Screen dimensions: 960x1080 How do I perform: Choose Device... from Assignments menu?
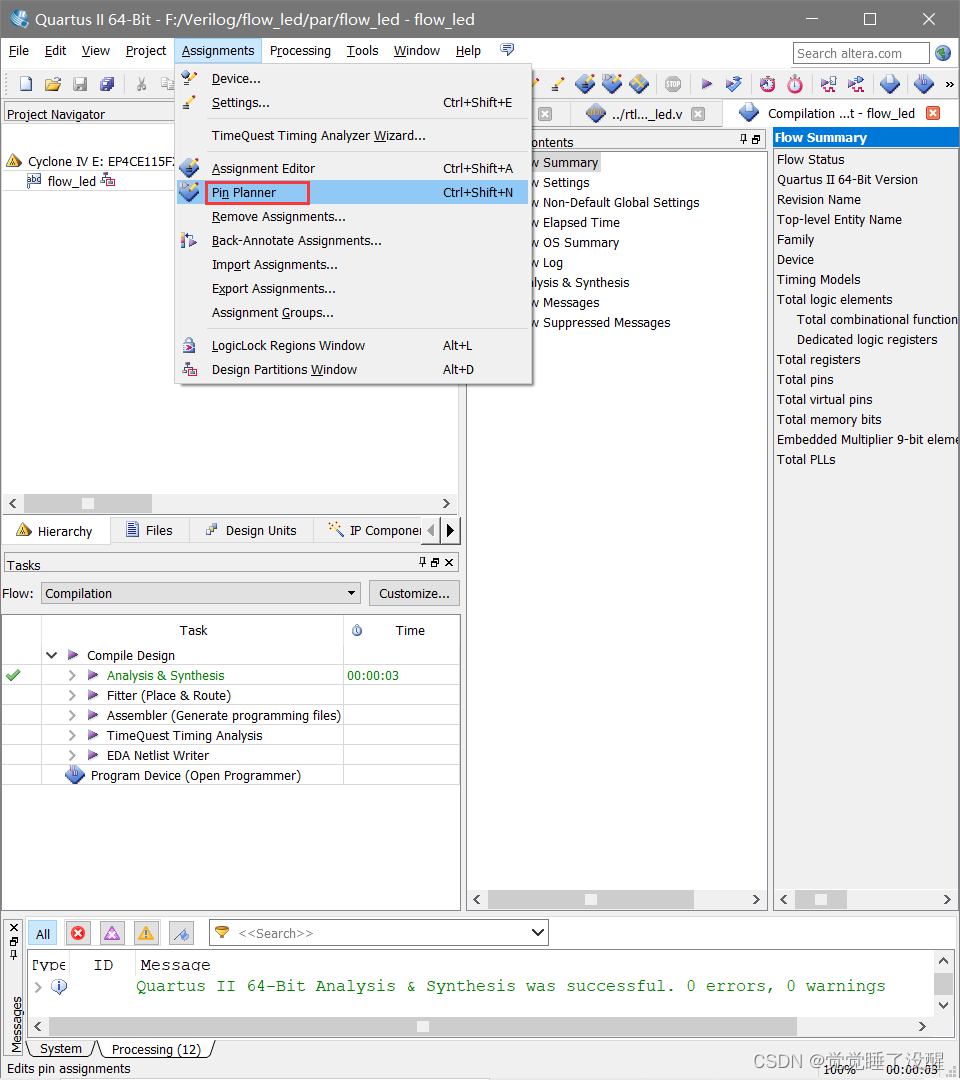[353, 79]
